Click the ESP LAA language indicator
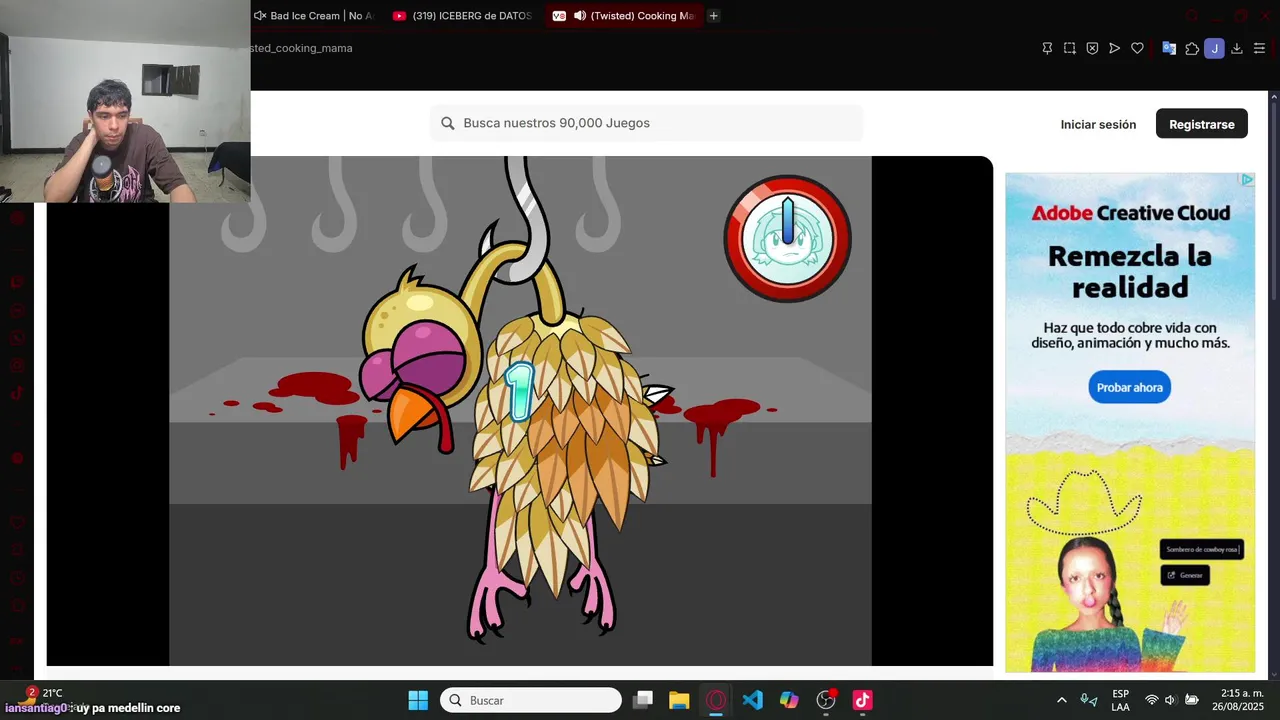Image resolution: width=1280 pixels, height=720 pixels. click(x=1121, y=700)
